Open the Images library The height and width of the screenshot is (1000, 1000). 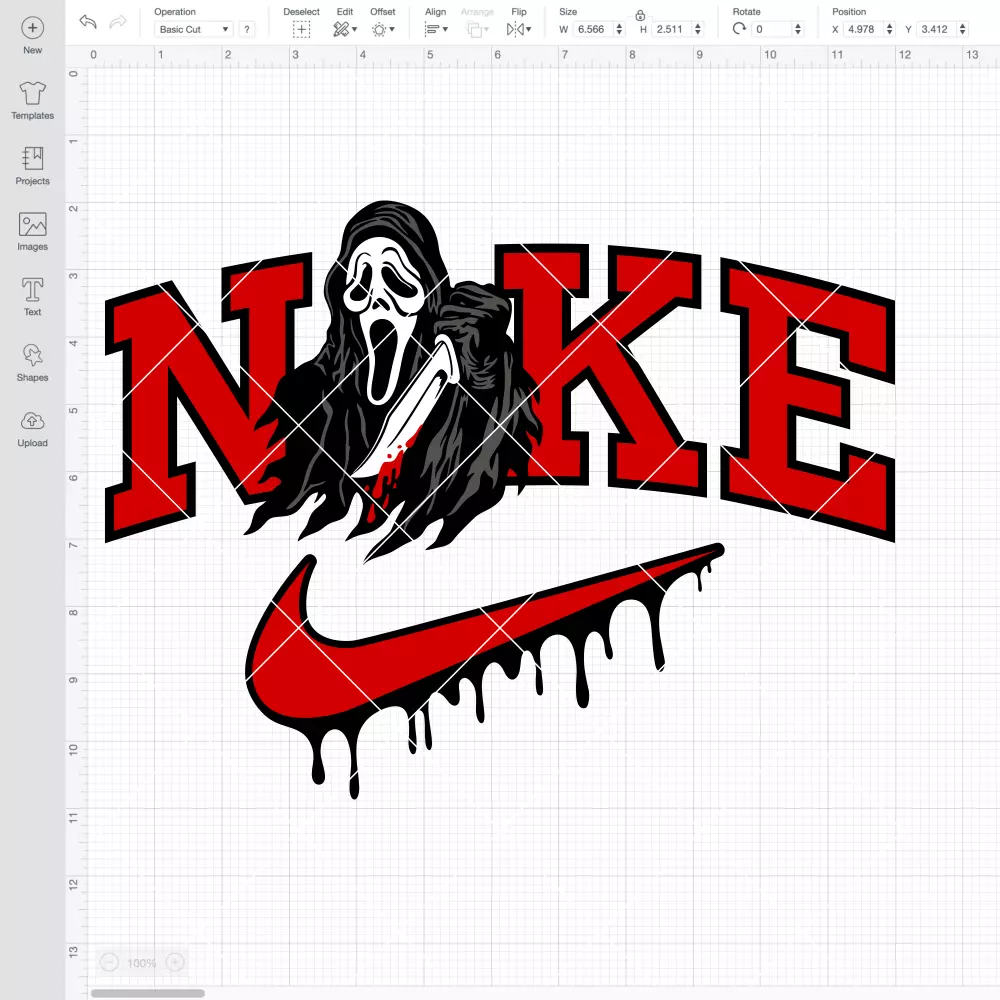(33, 232)
